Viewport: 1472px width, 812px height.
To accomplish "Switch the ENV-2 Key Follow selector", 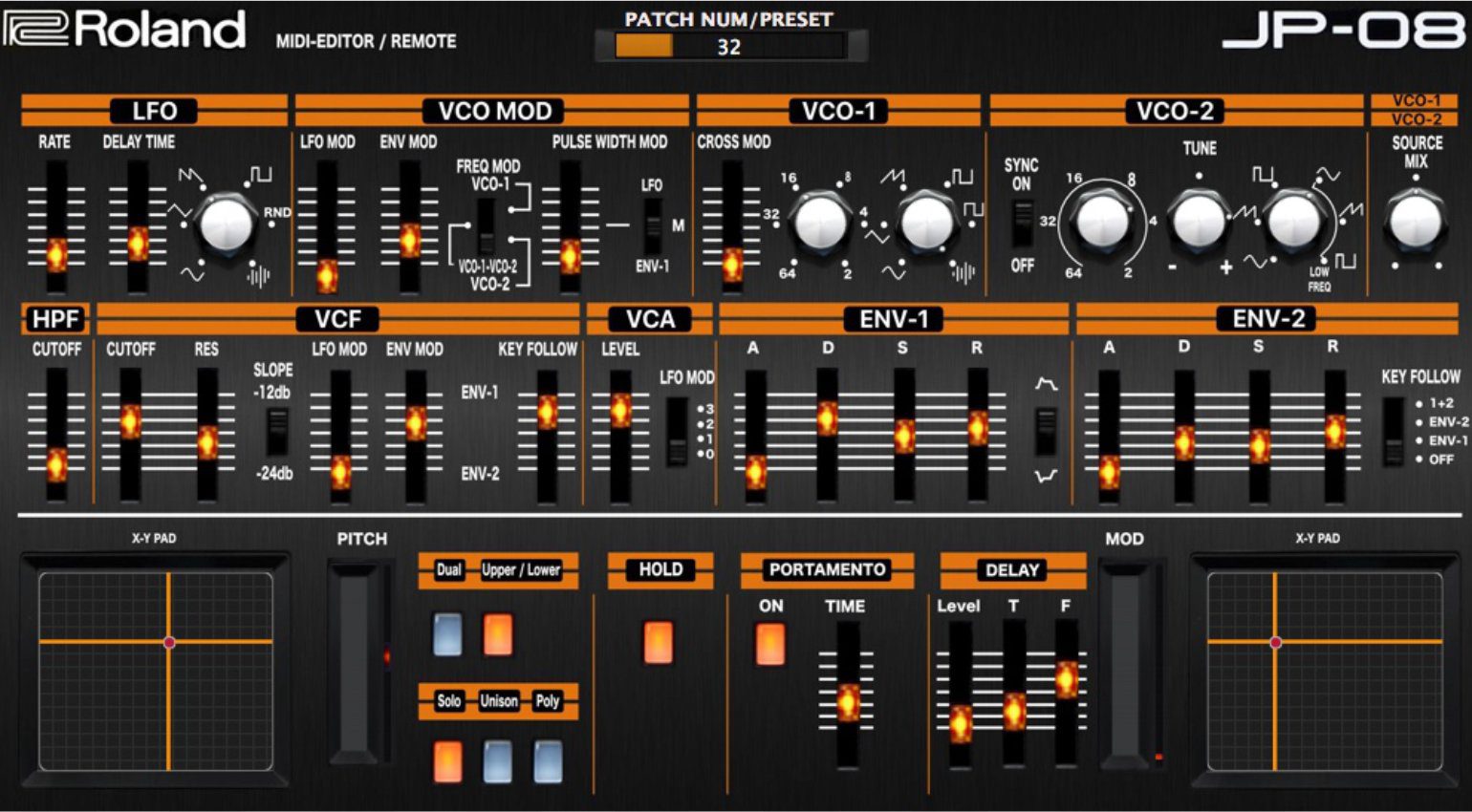I will coord(1394,431).
